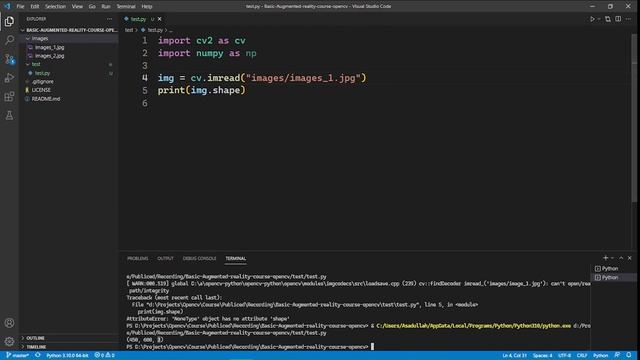Open the Explorer view in activity bar
Screen dimensions: 640x360
(x=9, y=21)
